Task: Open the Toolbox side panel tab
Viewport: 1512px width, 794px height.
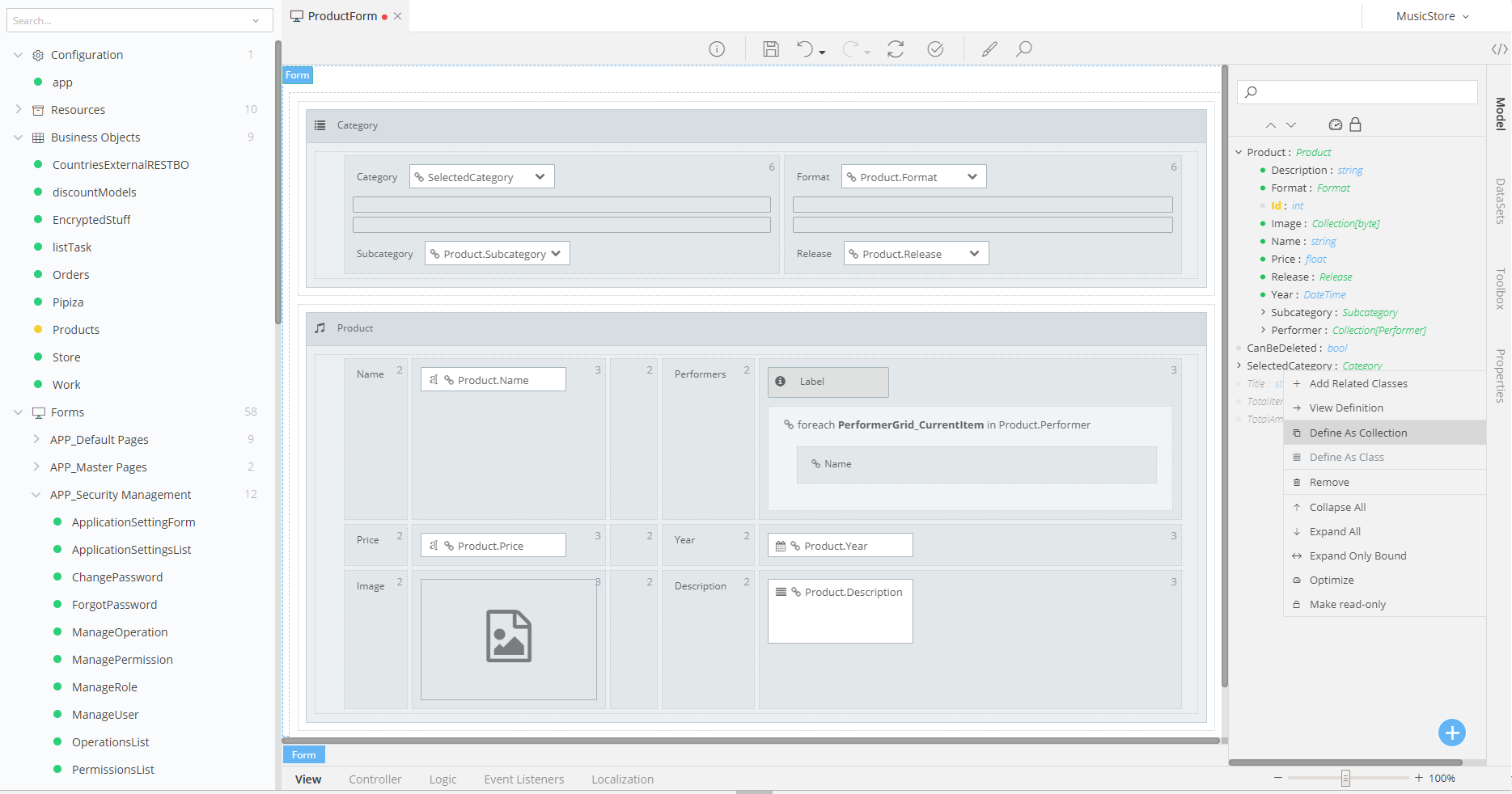Action: pos(1500,289)
